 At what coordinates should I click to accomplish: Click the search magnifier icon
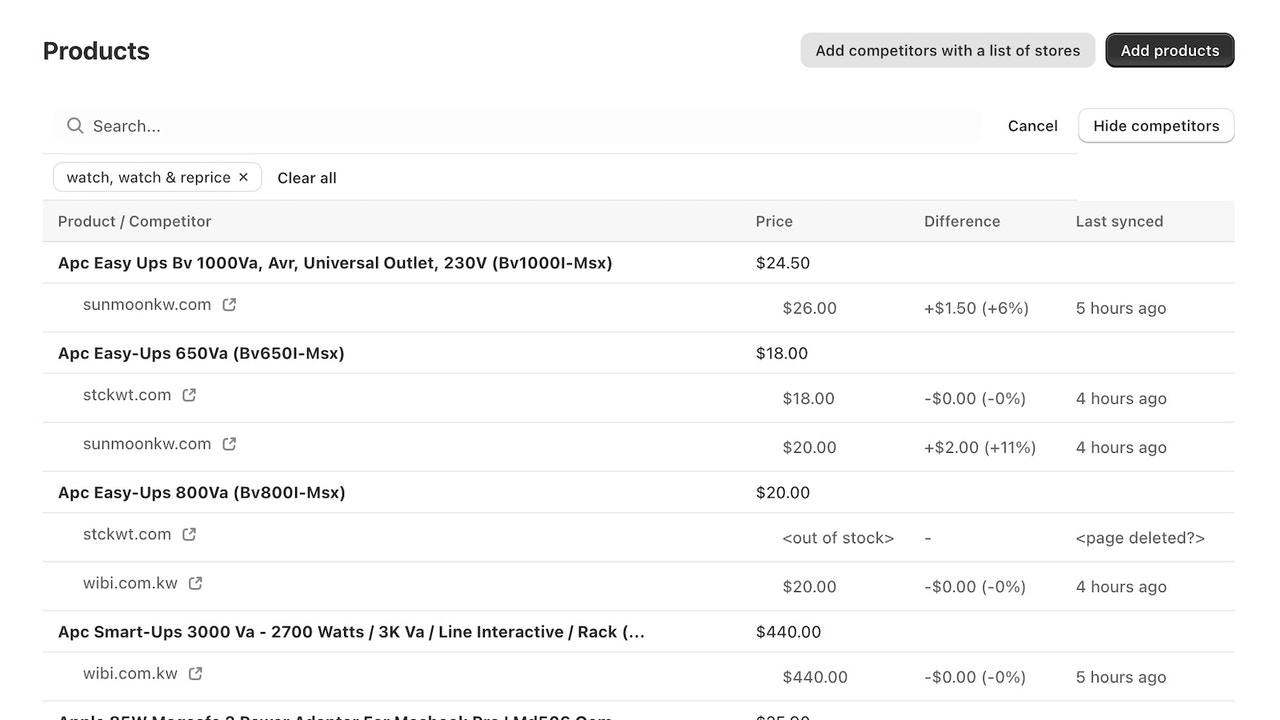click(75, 126)
